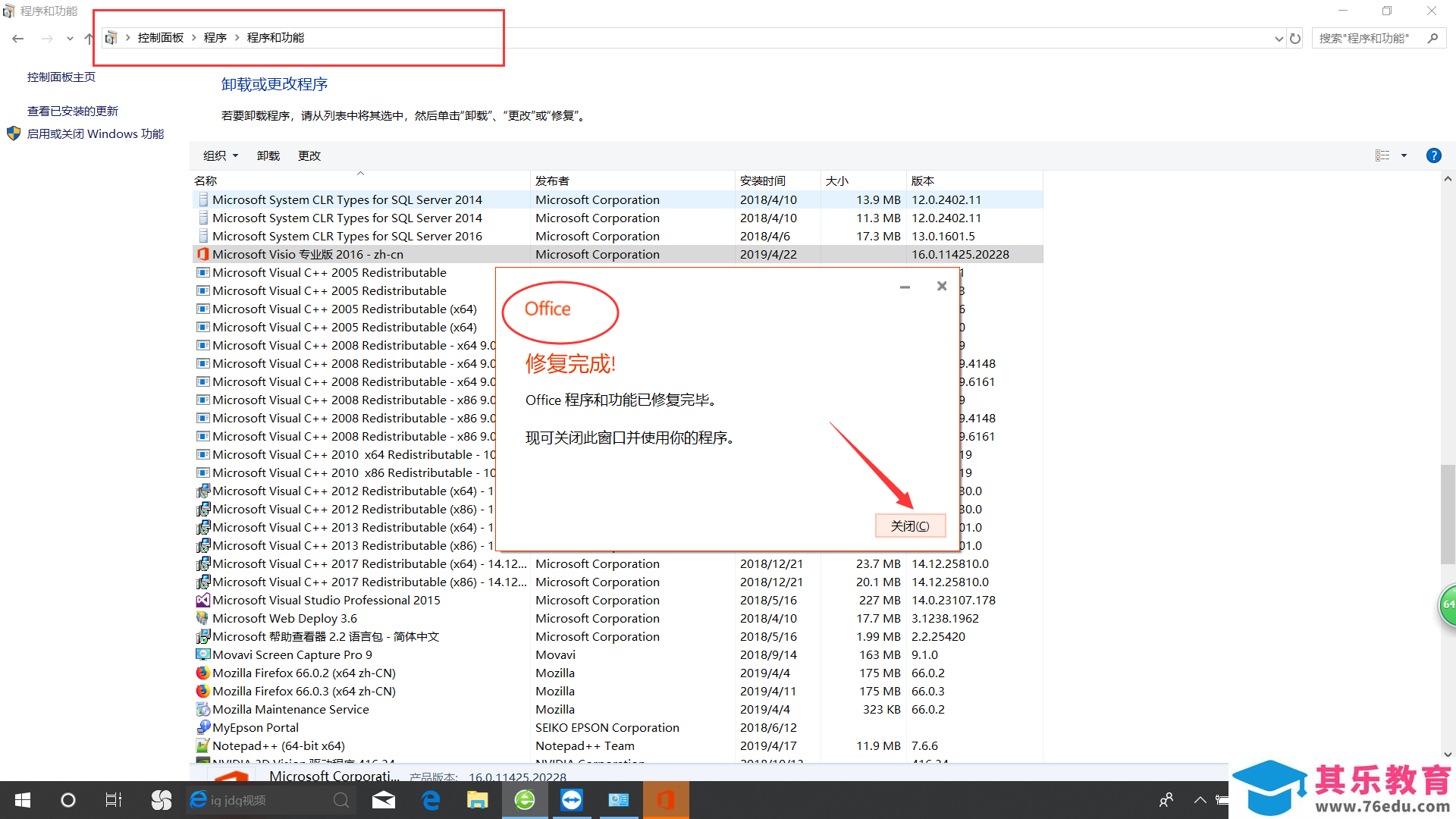Select Visual C++ 2017 Redistributable (x64) entry

[x=617, y=563]
